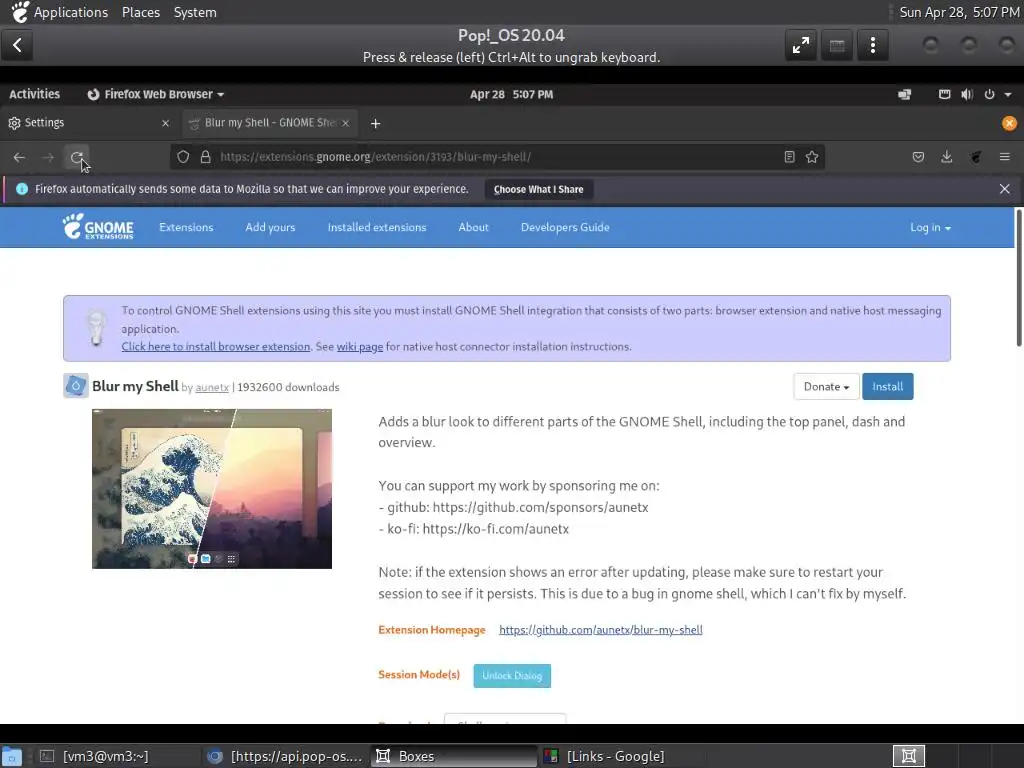Click the Unlock Dialog session mode badge
Image resolution: width=1024 pixels, height=768 pixels.
512,675
